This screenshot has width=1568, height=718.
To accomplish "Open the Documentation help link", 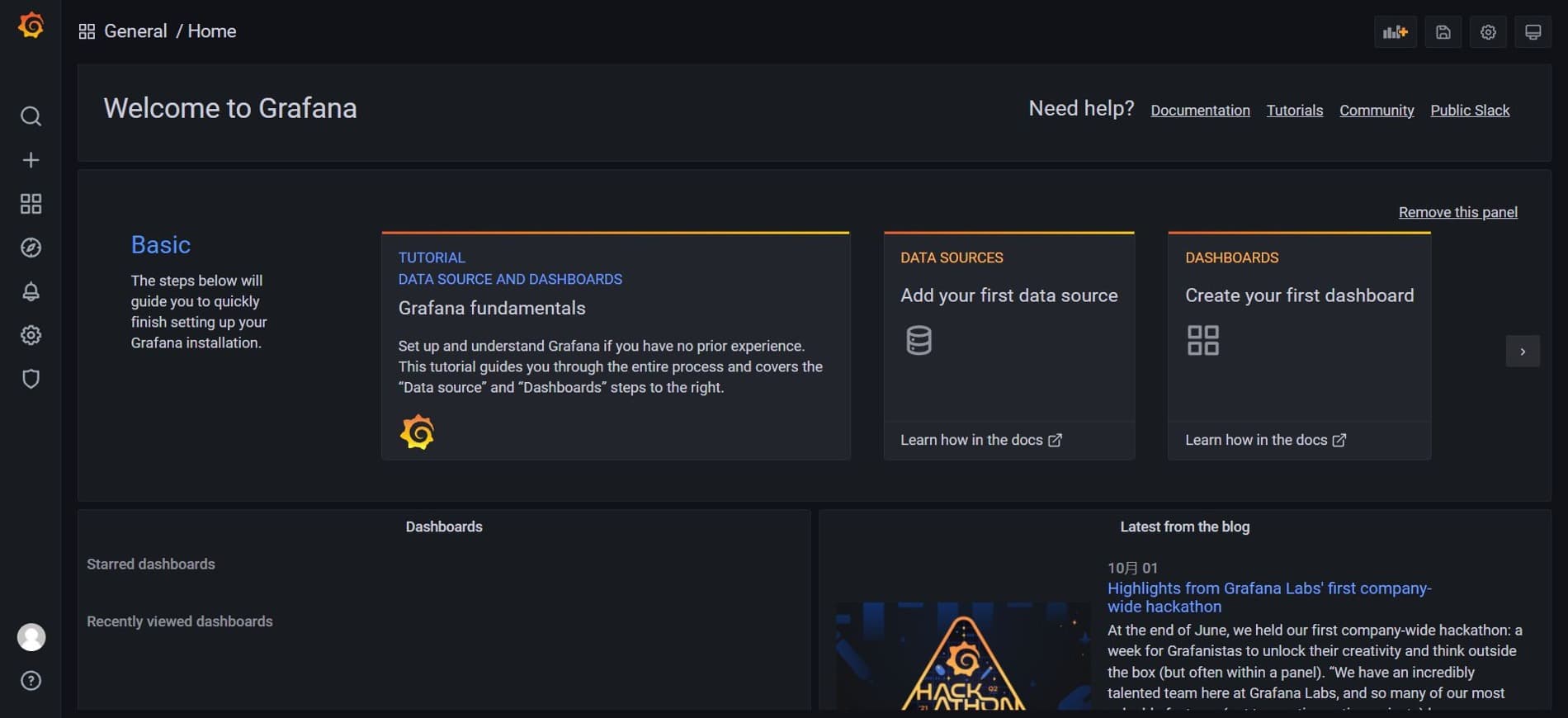I will [x=1200, y=111].
